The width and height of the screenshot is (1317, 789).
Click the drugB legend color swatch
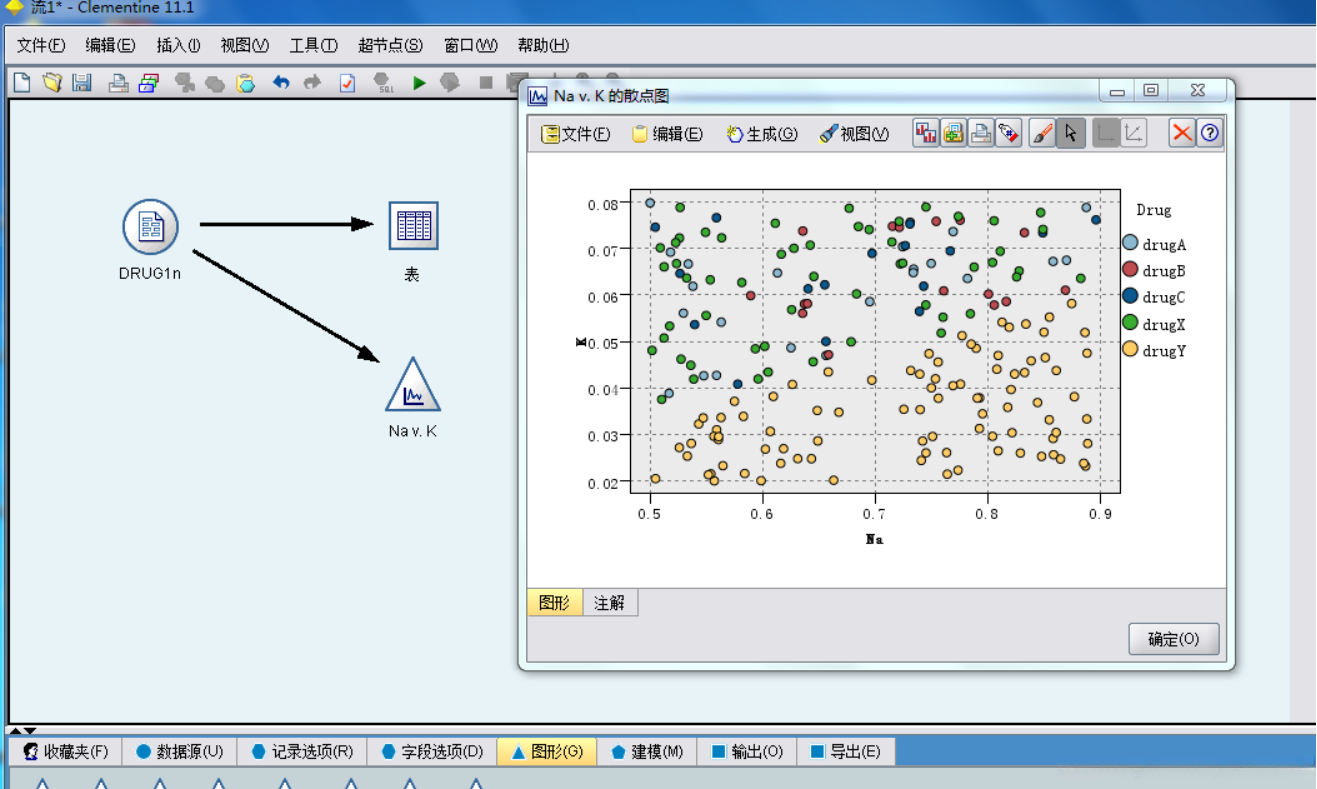[1130, 270]
